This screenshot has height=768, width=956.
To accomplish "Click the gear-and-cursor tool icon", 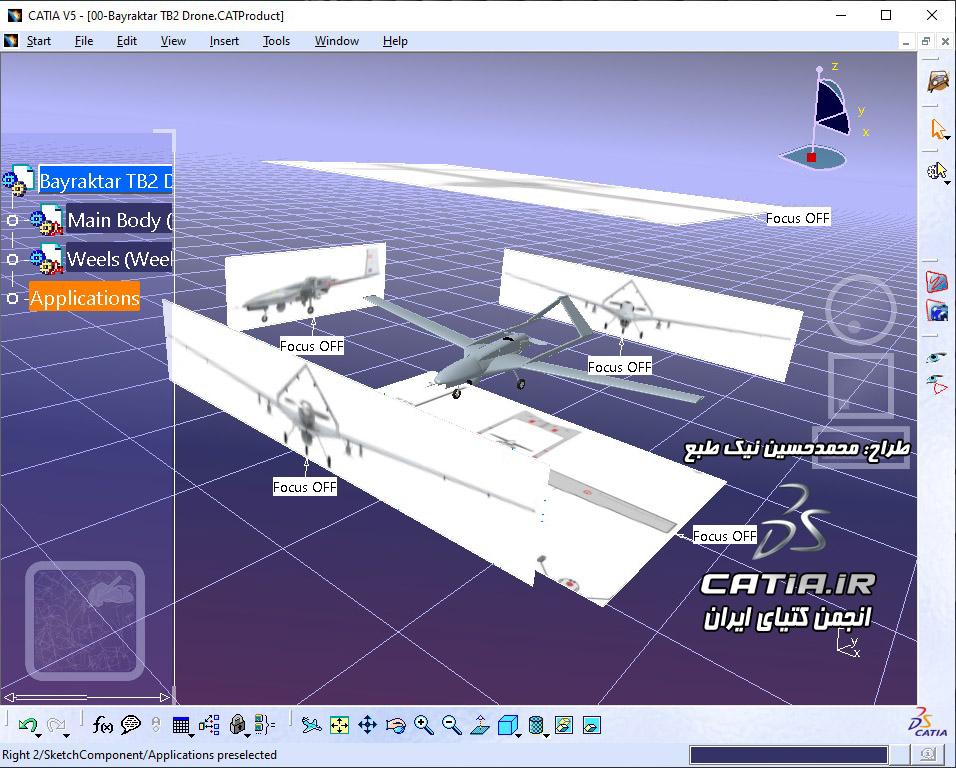I will [936, 171].
